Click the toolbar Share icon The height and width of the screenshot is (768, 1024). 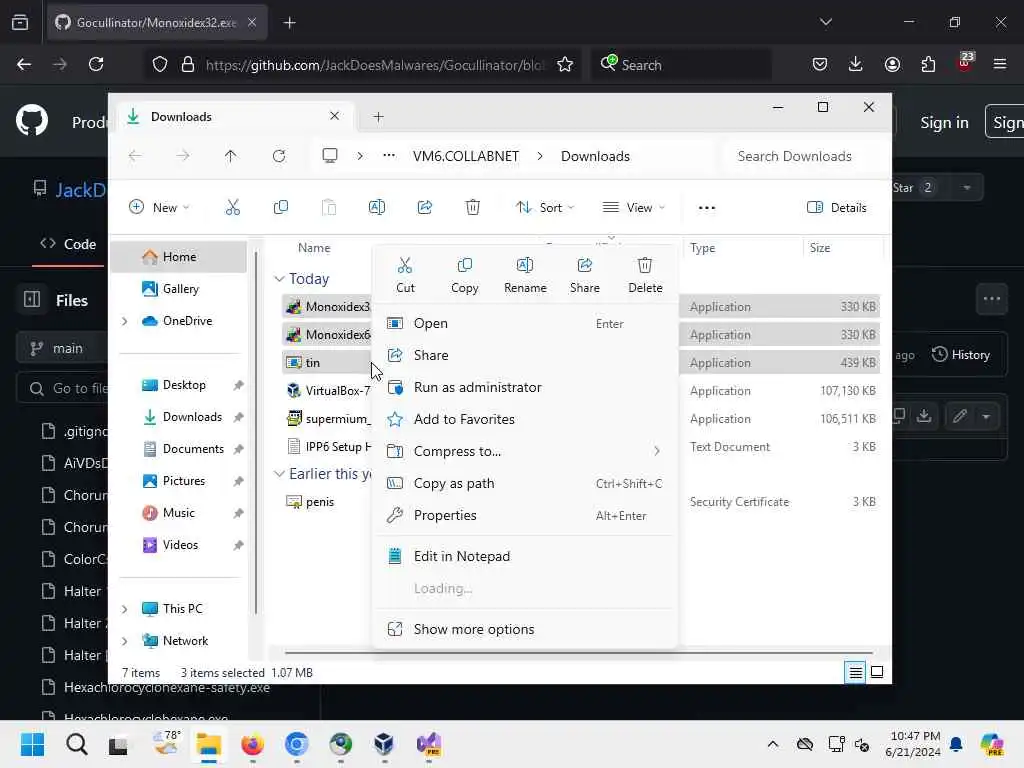tap(424, 208)
